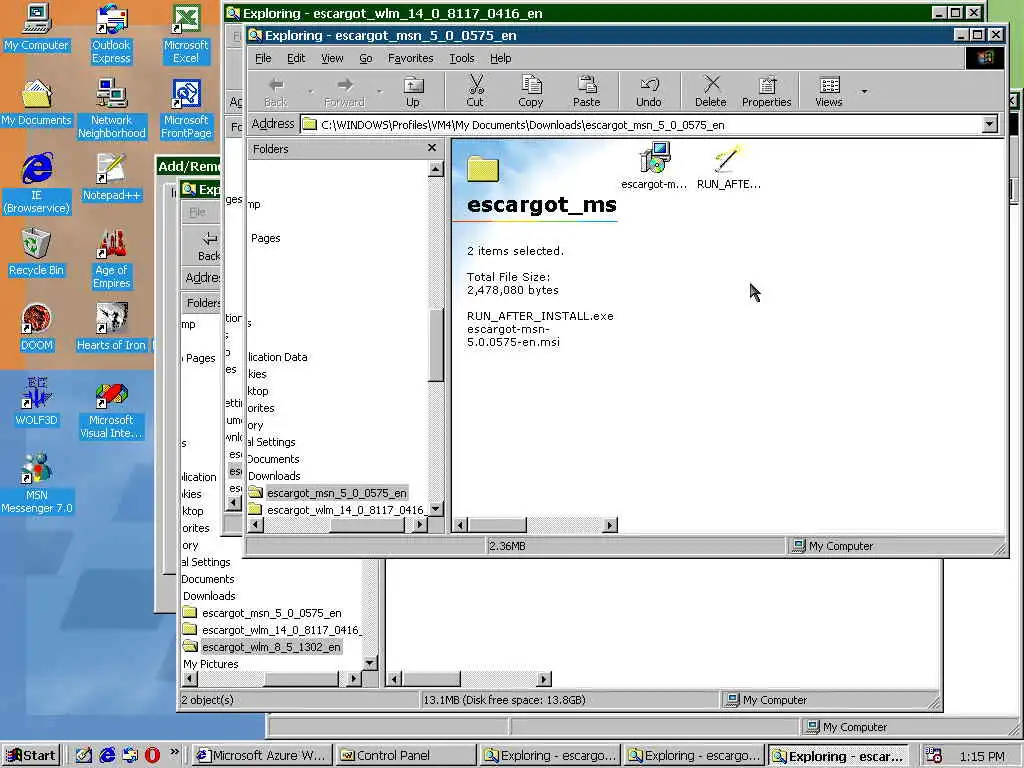Open the Tools menu
The height and width of the screenshot is (768, 1024).
[462, 58]
